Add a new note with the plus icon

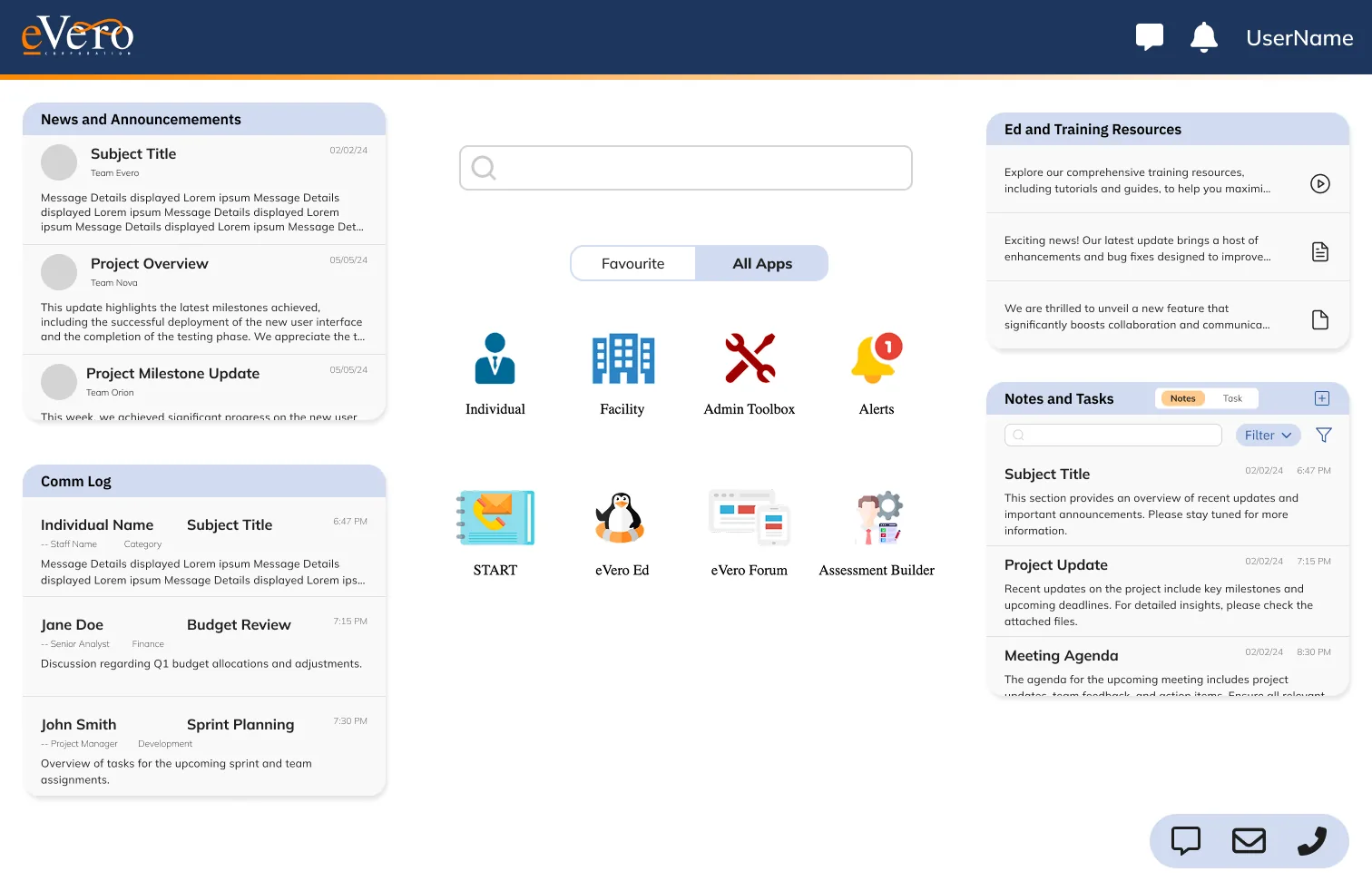(1322, 398)
